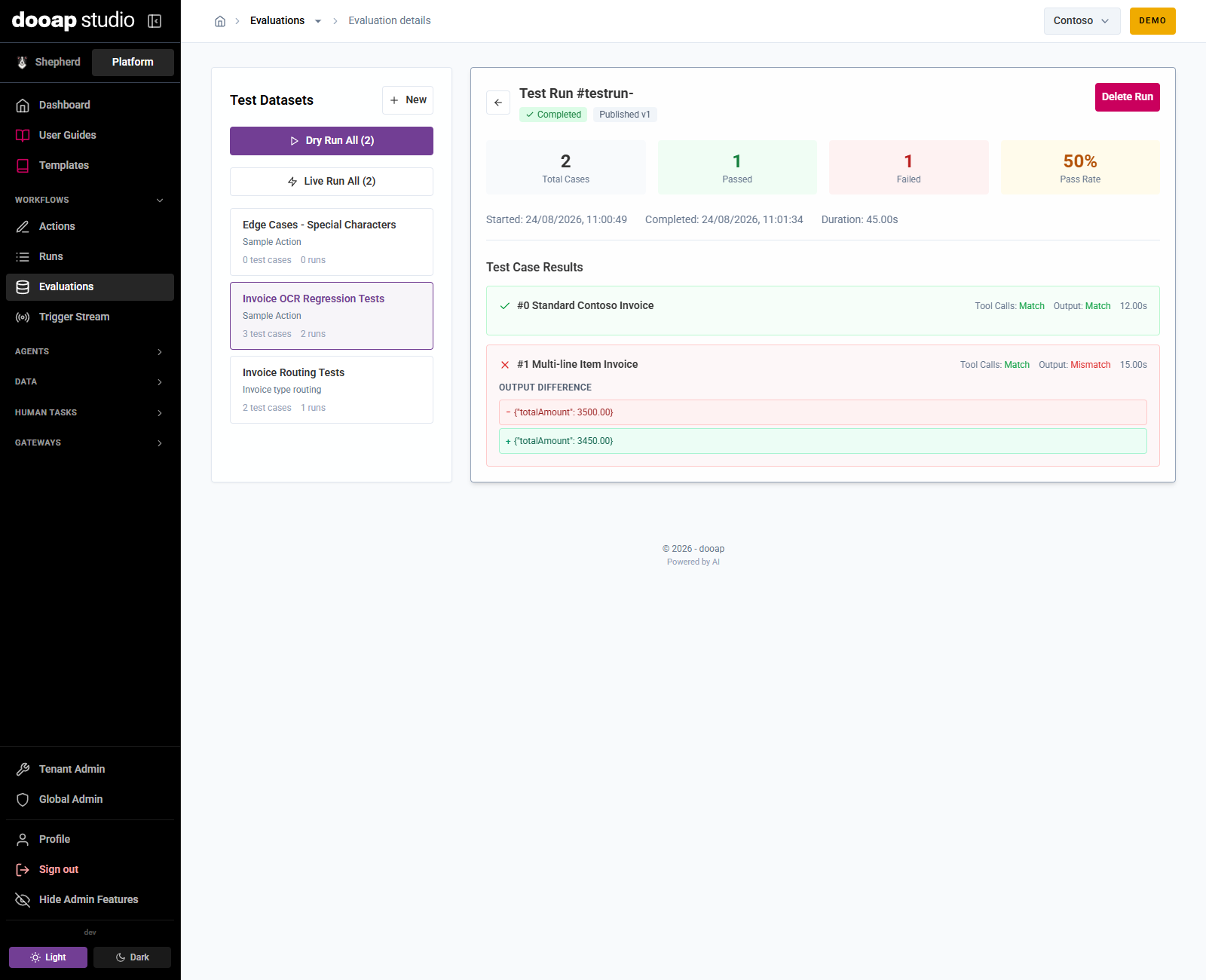Switch to the Platform tab
Viewport: 1206px width, 980px height.
pos(133,63)
